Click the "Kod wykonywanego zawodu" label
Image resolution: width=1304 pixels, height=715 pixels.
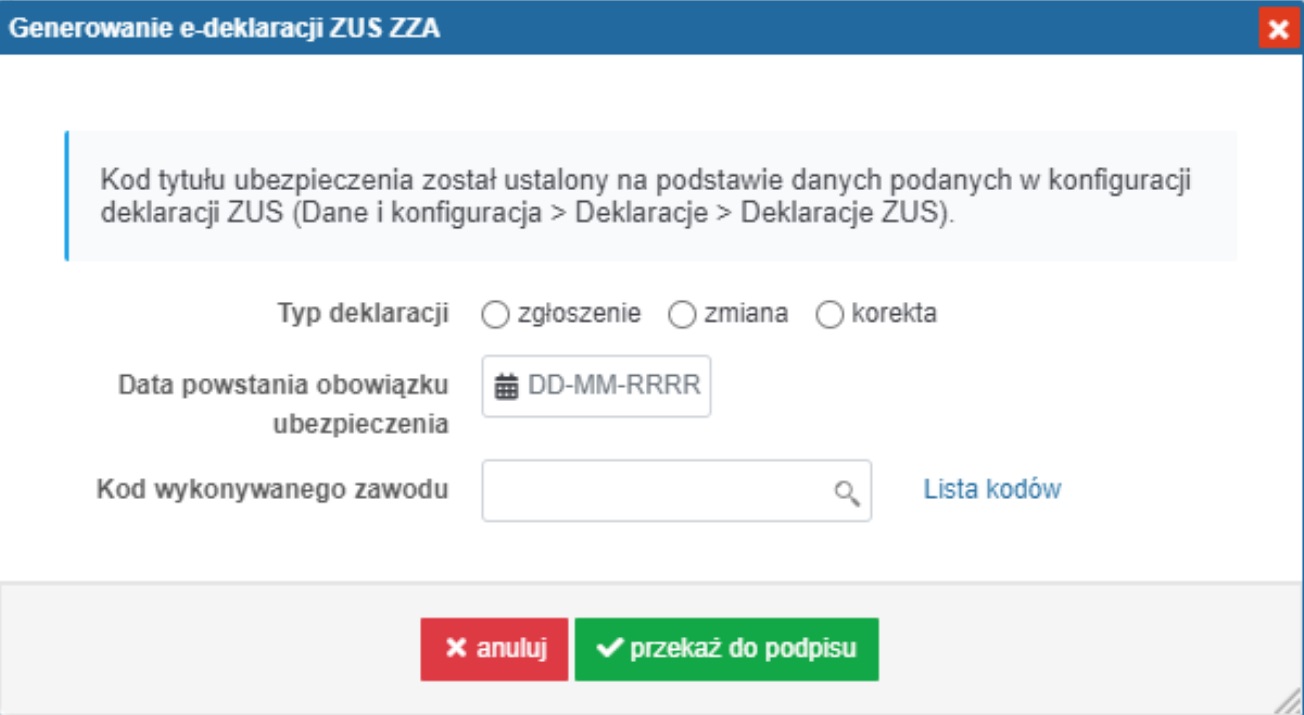[272, 489]
